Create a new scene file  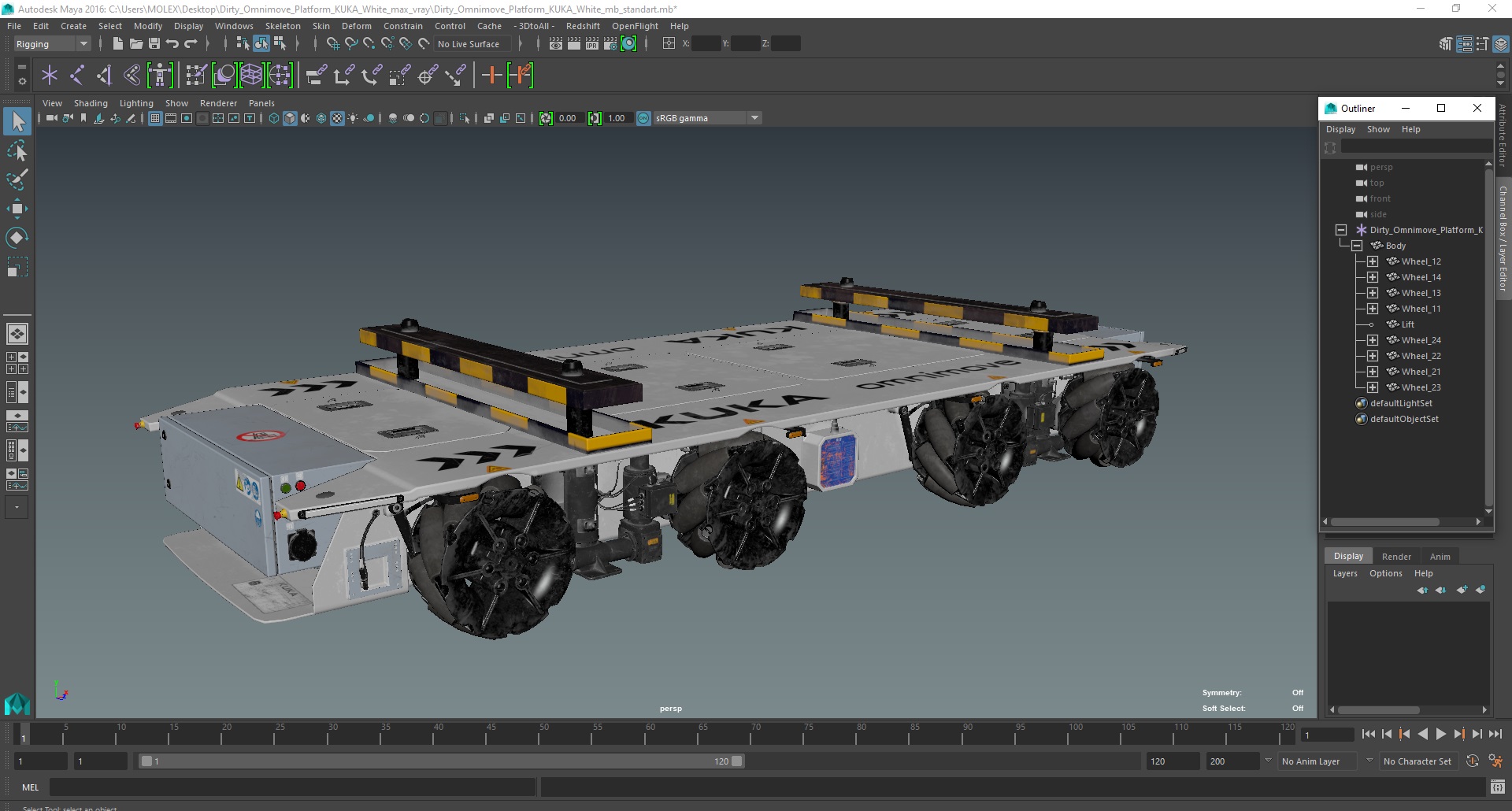click(117, 44)
